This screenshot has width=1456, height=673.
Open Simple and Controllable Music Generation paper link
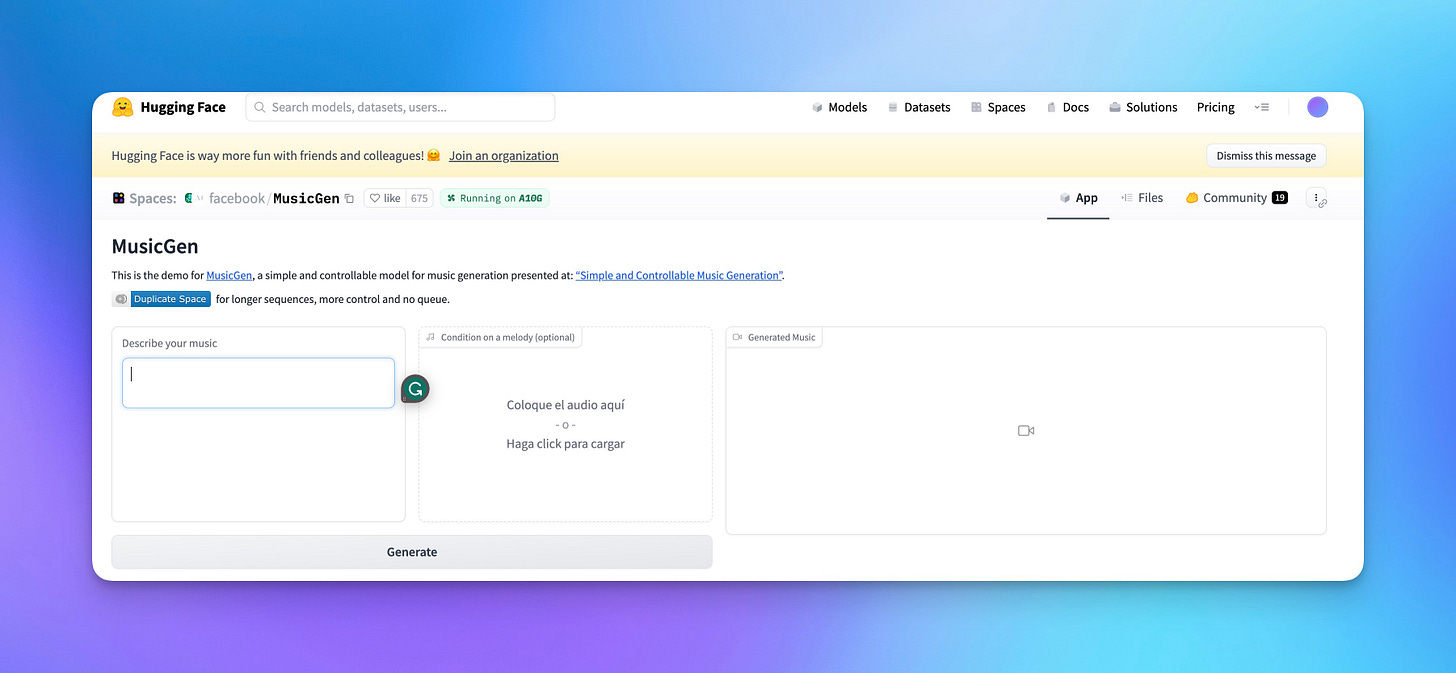tap(679, 275)
